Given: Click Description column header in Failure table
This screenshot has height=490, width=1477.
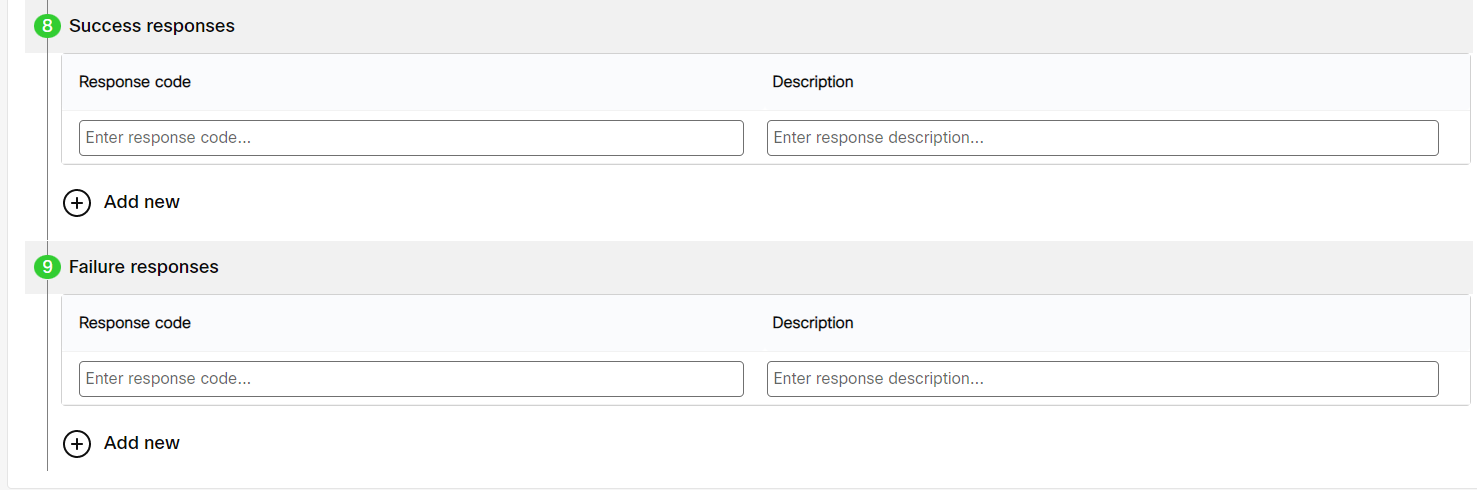Looking at the screenshot, I should point(813,323).
